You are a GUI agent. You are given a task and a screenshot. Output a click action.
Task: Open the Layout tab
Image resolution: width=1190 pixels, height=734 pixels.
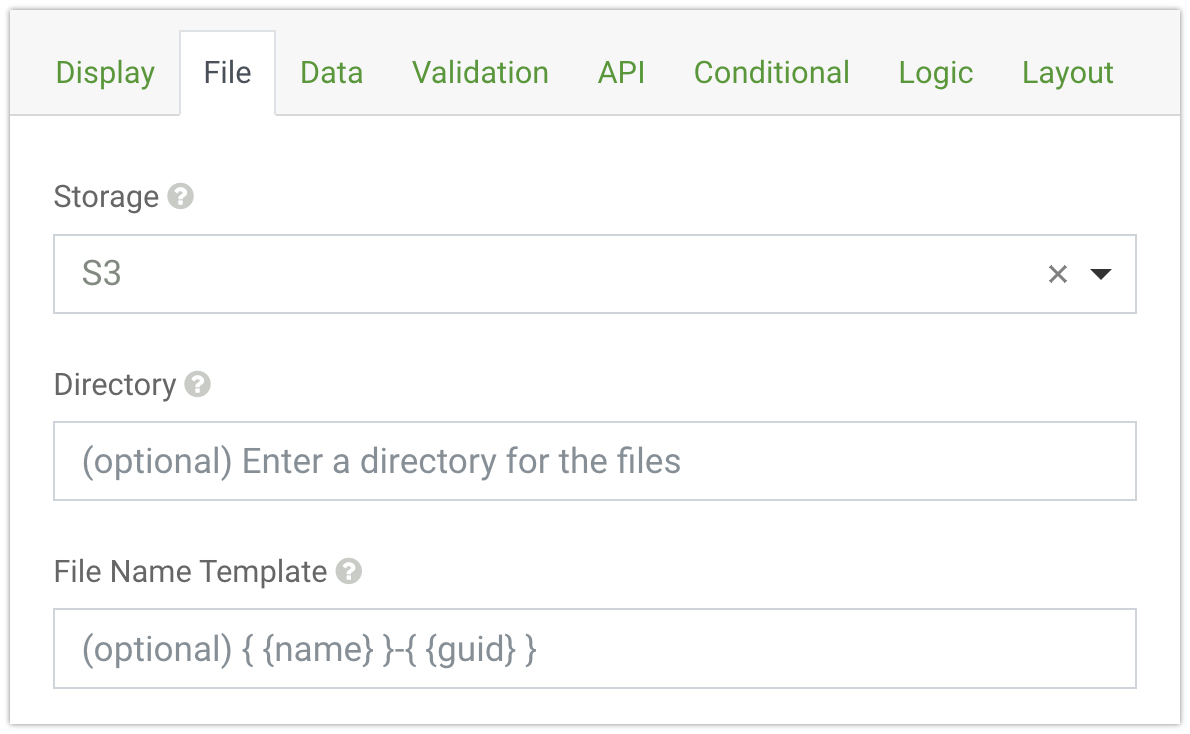[x=1067, y=73]
